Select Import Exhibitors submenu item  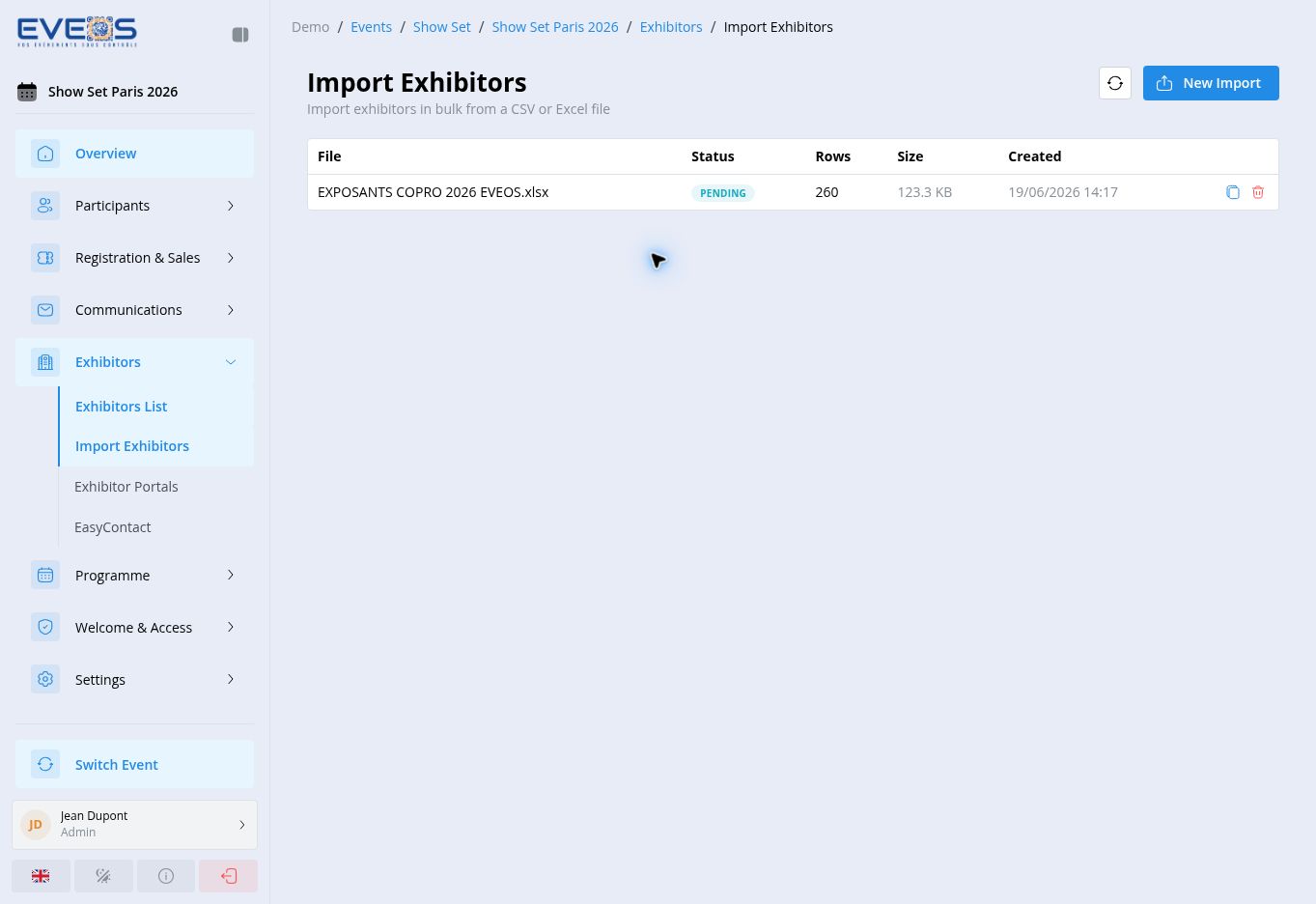[156, 446]
